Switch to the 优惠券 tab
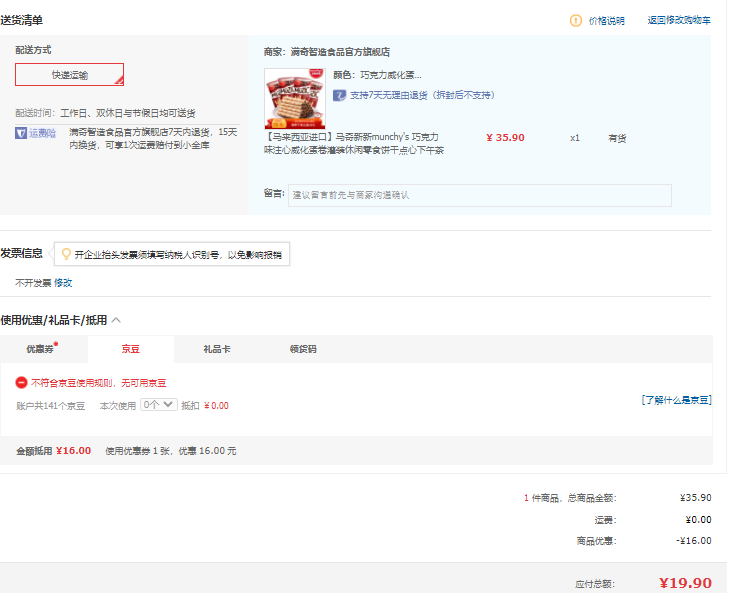The height and width of the screenshot is (593, 733). [x=41, y=349]
